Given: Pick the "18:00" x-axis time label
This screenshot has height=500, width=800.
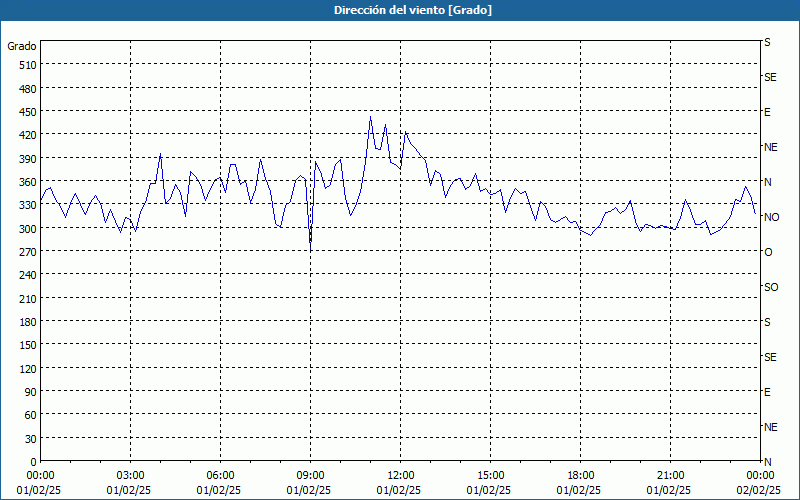Looking at the screenshot, I should coord(581,476).
